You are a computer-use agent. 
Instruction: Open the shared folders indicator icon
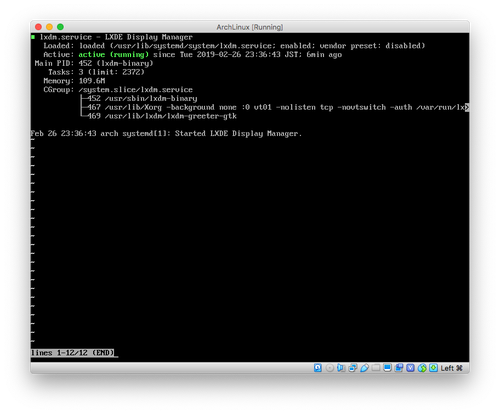(x=376, y=368)
